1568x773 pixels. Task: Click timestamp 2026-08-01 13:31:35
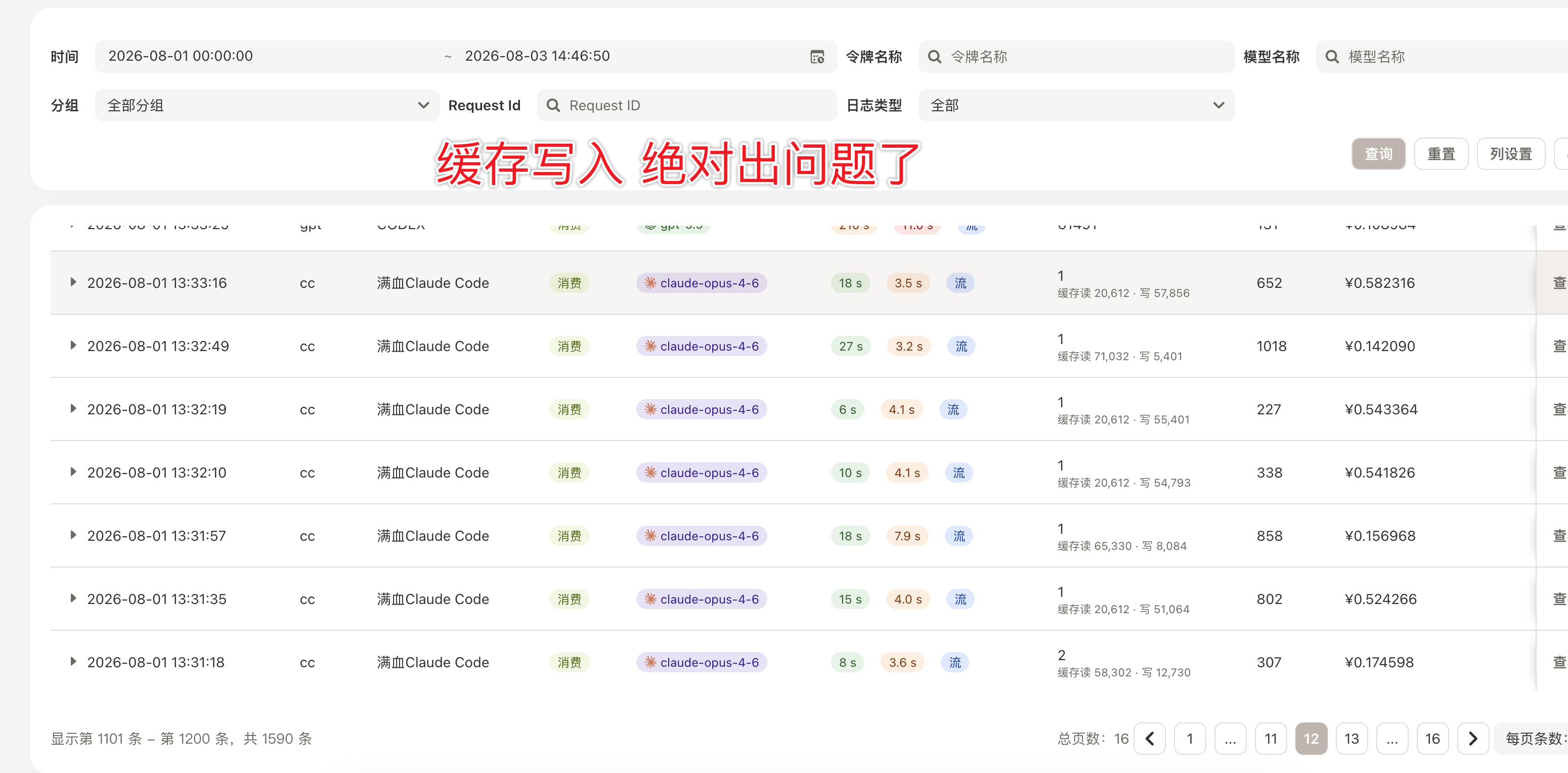pyautogui.click(x=156, y=599)
